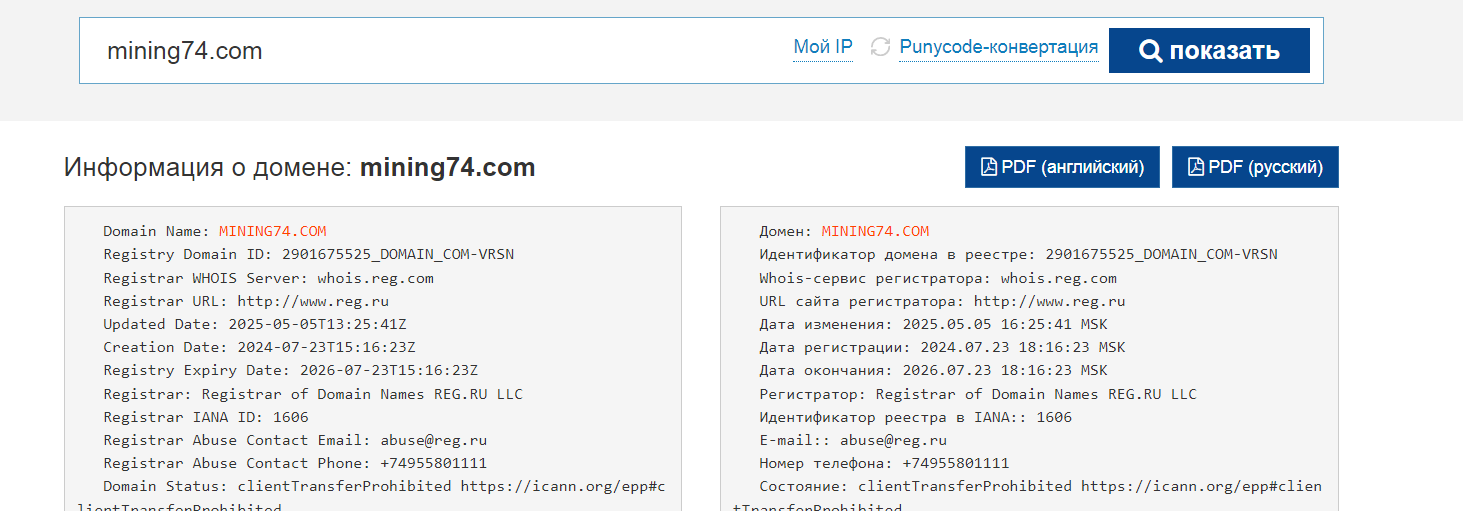Click whois.reg.com in Whois-сервис регистратора line
Image resolution: width=1463 pixels, height=511 pixels.
point(1058,278)
